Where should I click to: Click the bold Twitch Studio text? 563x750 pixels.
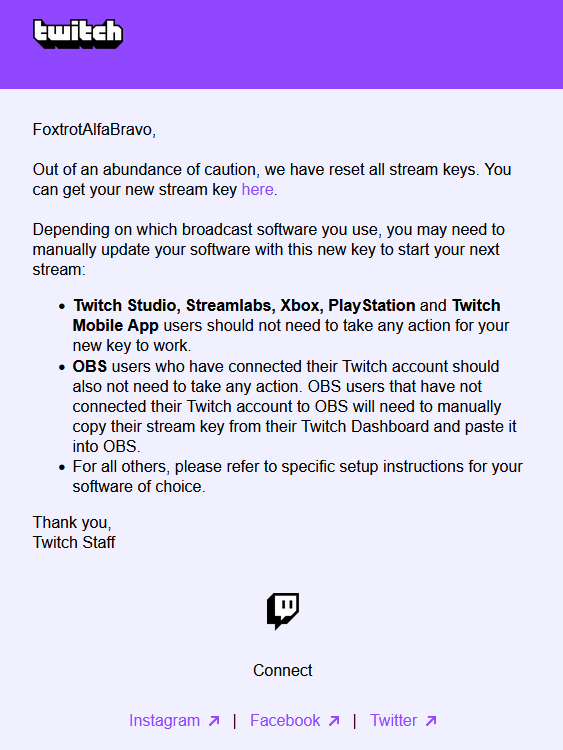(124, 305)
